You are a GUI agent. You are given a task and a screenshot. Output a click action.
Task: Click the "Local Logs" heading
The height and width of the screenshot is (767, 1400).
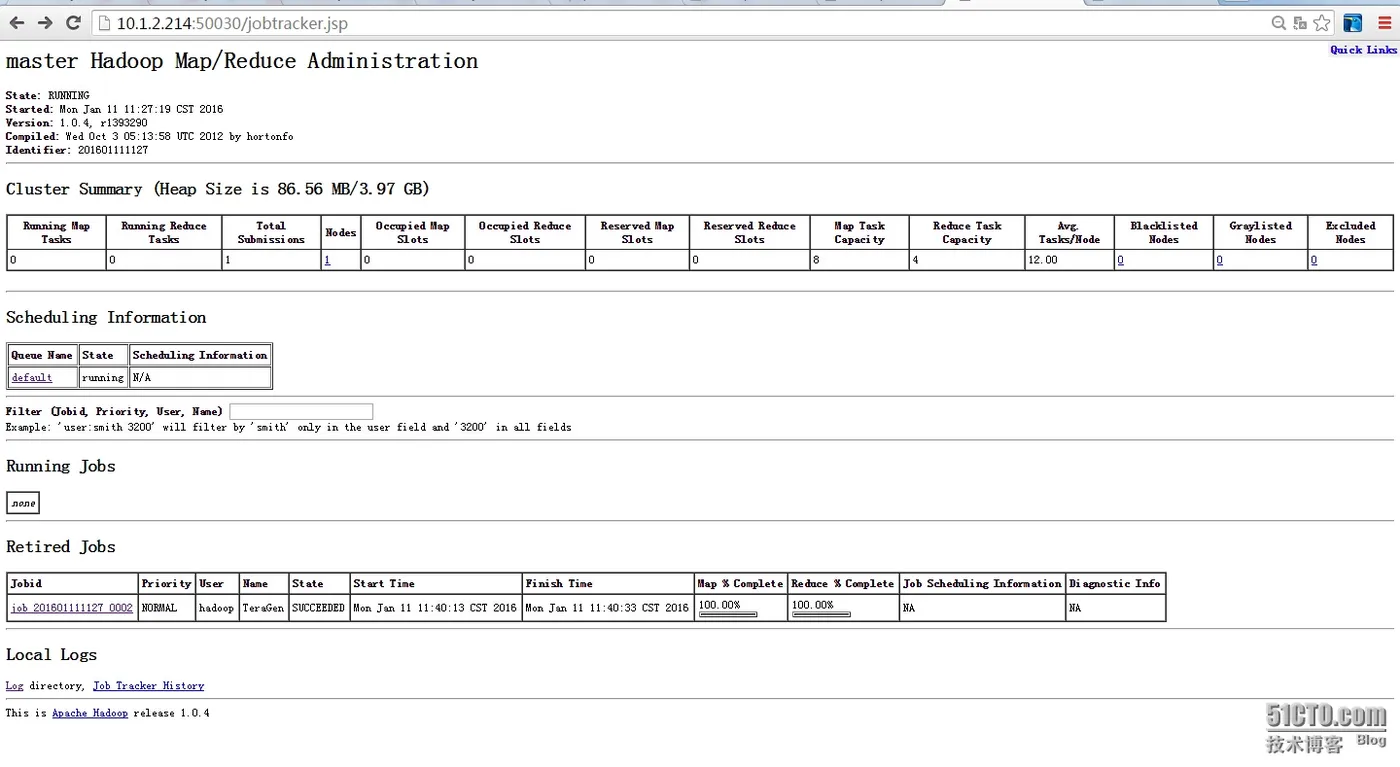[51, 655]
